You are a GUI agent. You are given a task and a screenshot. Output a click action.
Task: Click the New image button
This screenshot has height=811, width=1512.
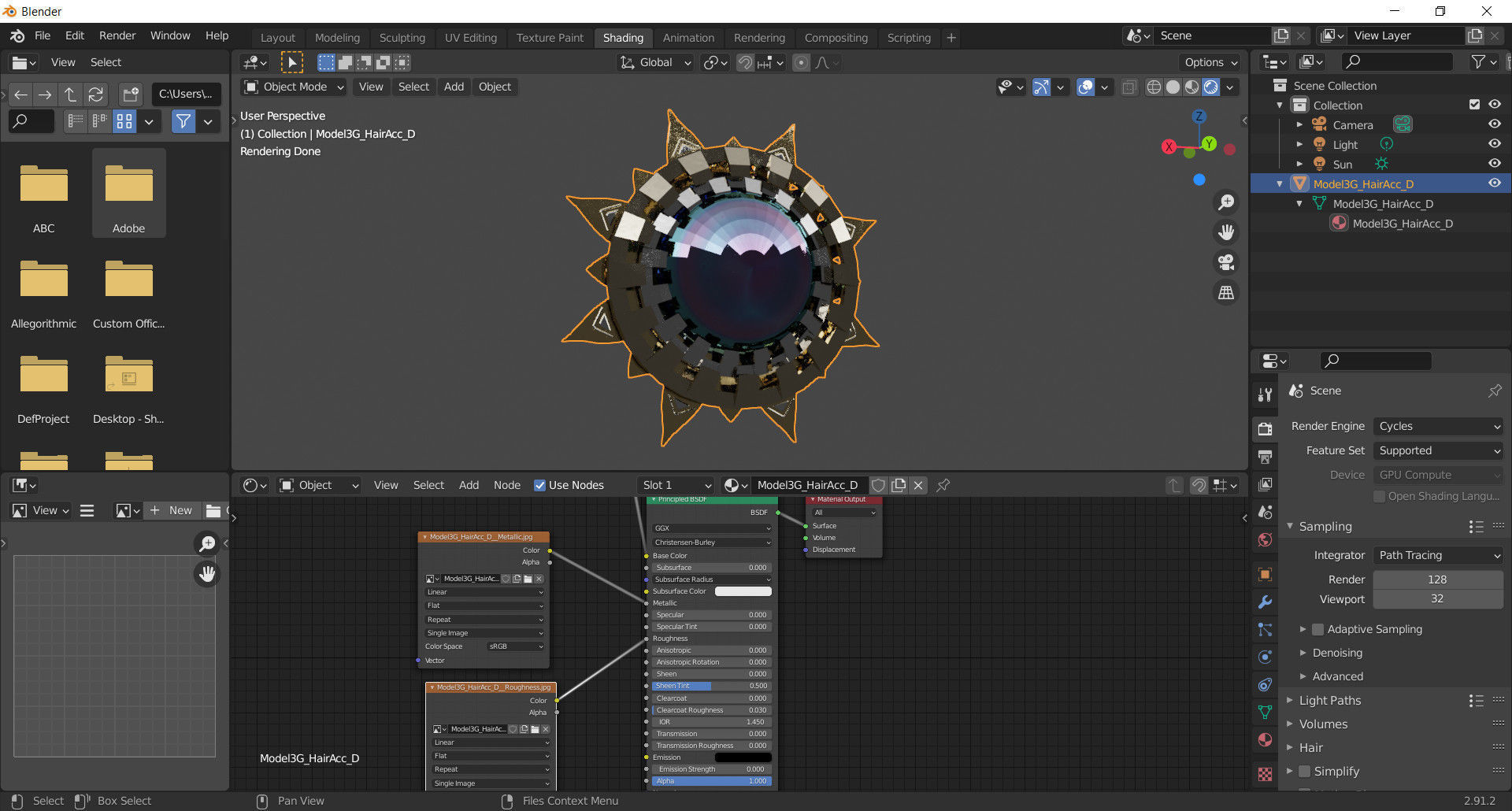pyautogui.click(x=172, y=510)
